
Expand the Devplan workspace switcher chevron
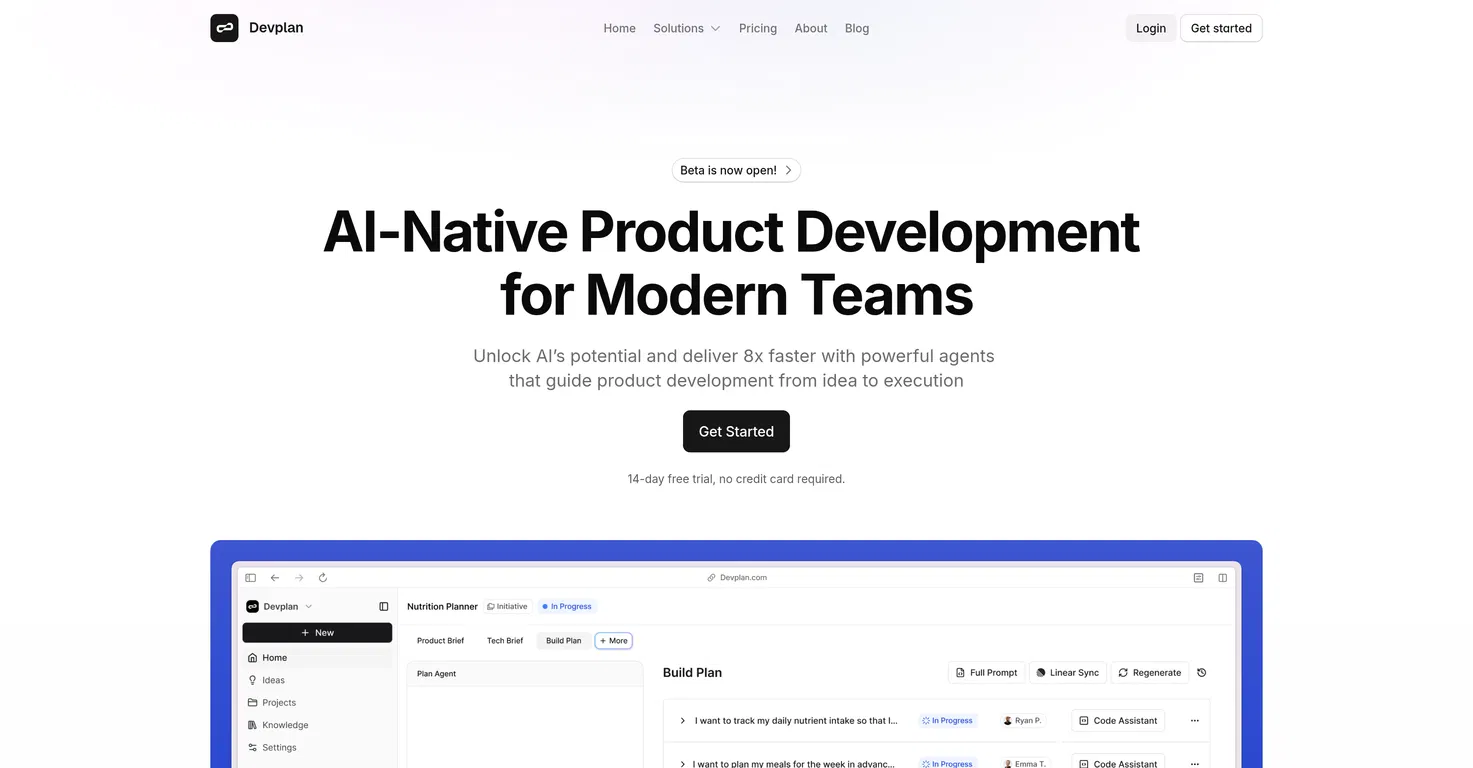pyautogui.click(x=308, y=606)
